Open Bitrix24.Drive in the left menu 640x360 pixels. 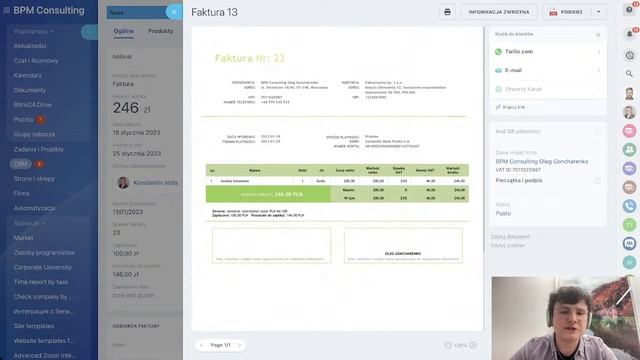pyautogui.click(x=32, y=104)
